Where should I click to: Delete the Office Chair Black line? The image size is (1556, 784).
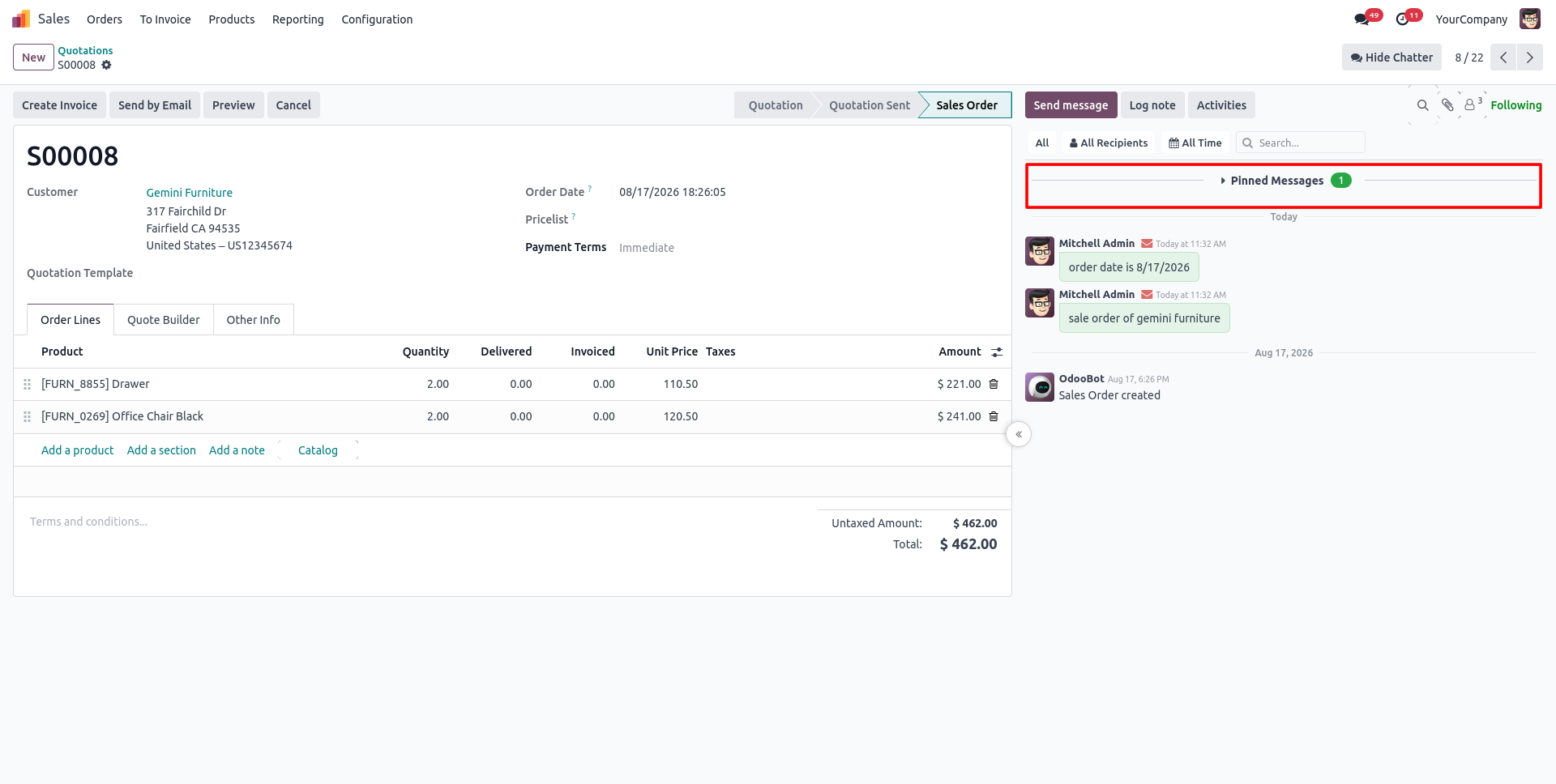(994, 416)
